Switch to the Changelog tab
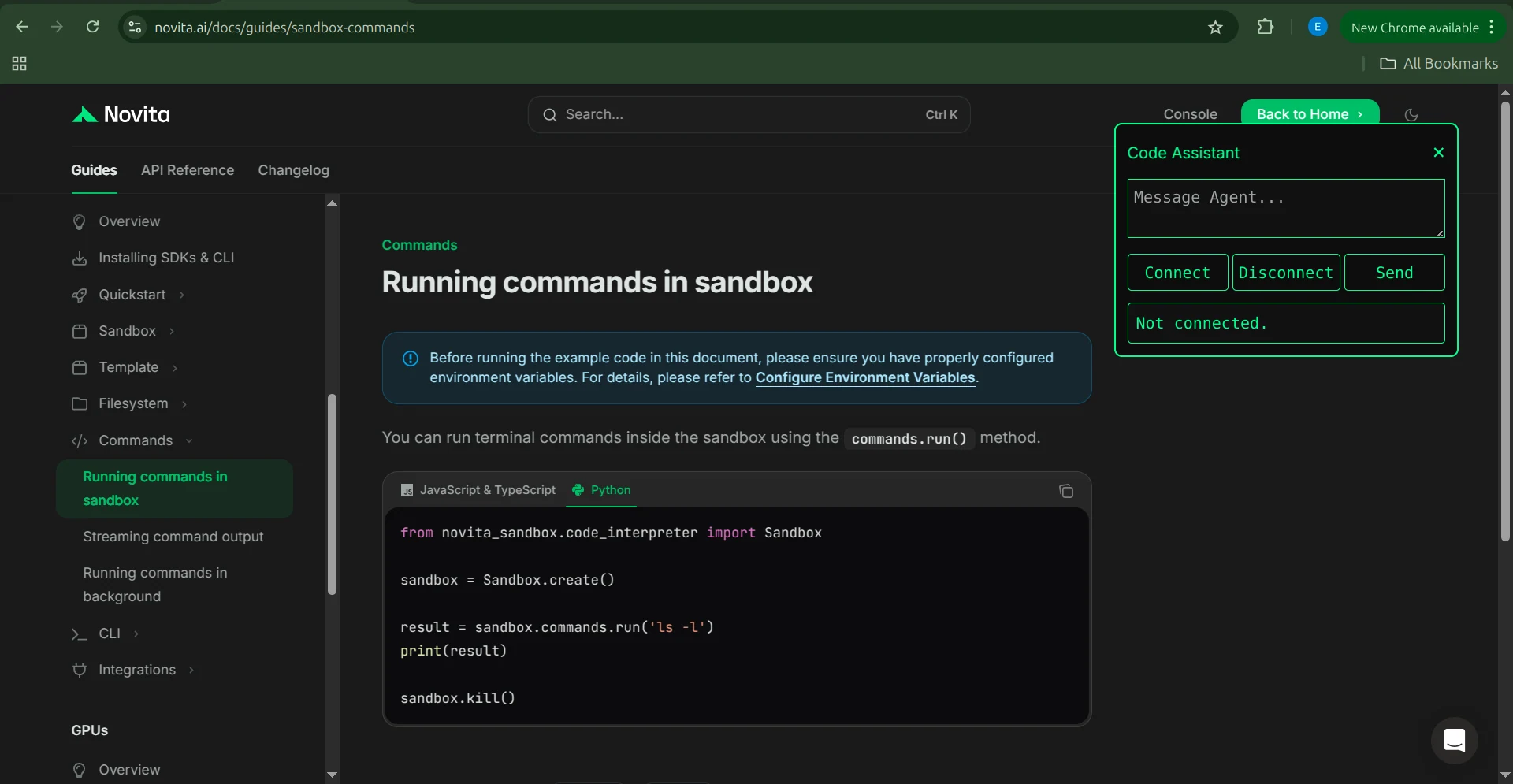Screen dimensions: 1513x784 293,170
